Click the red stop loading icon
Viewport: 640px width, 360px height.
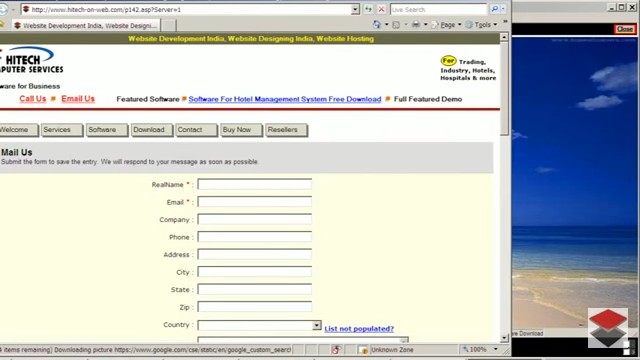pos(381,9)
